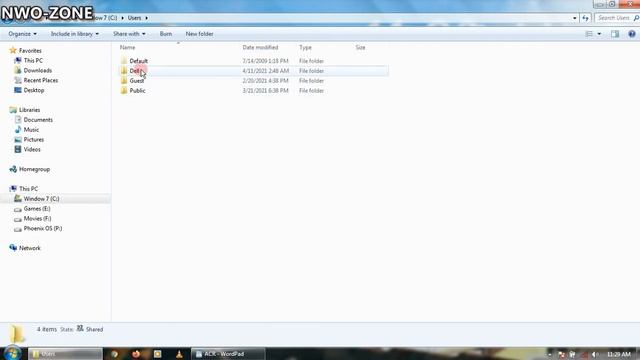This screenshot has height=360, width=640.
Task: Open the Phoenix OS (P:) drive
Action: (x=43, y=229)
